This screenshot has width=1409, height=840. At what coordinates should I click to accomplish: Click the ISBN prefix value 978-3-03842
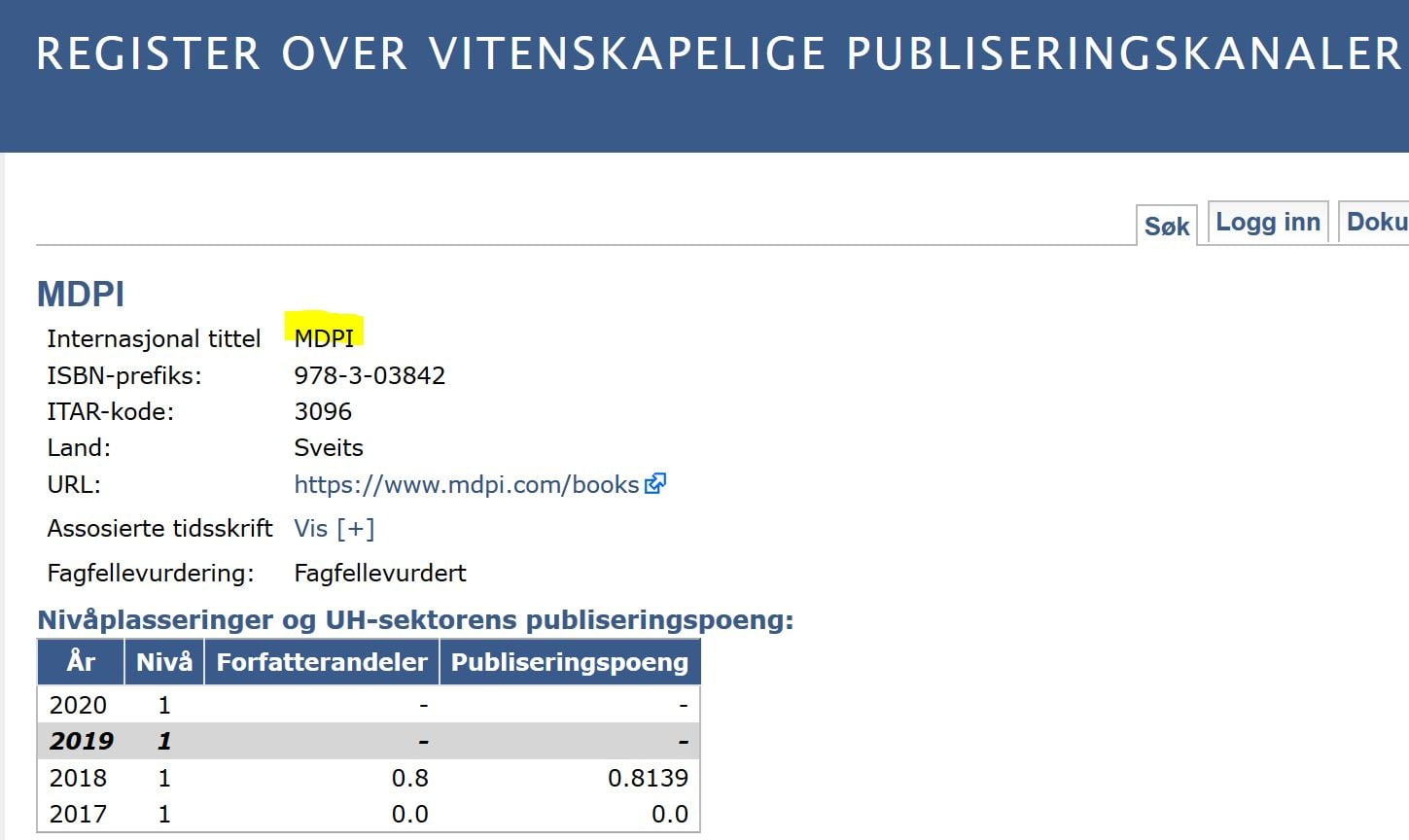[x=370, y=375]
